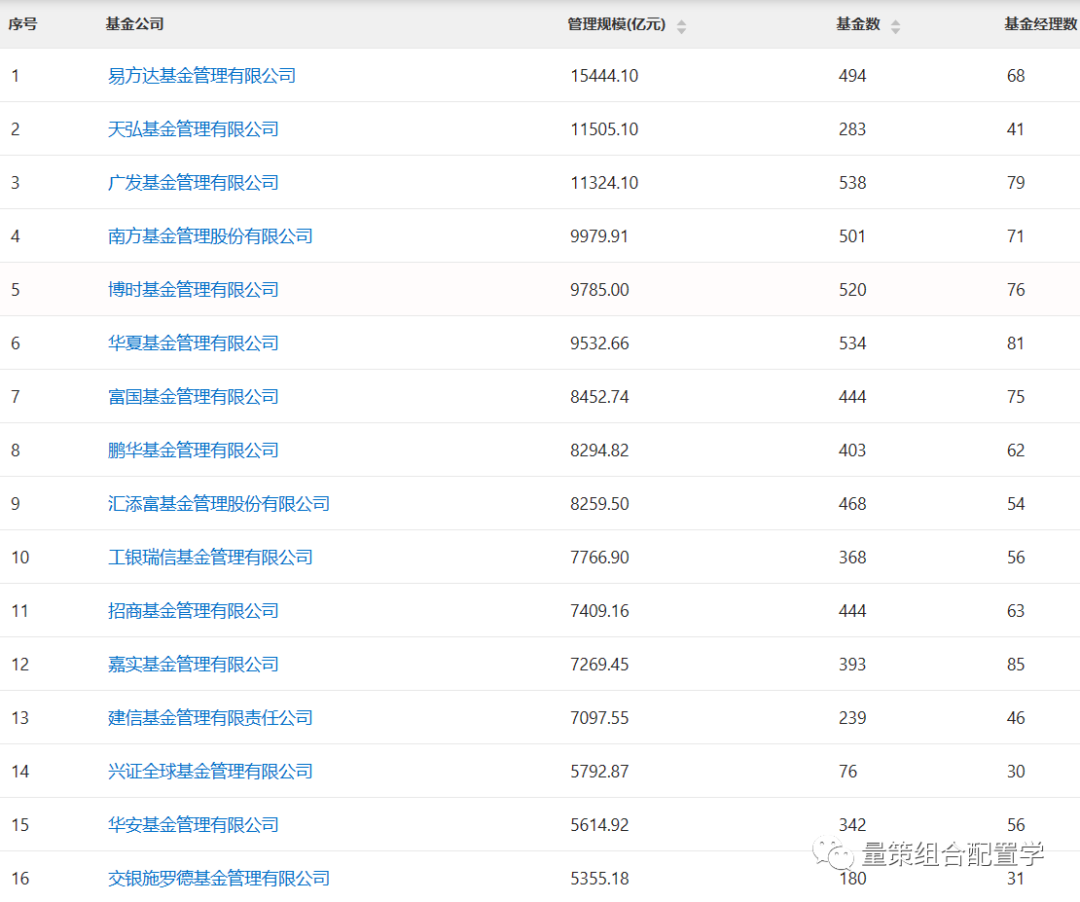Click the 序号 column header
Image resolution: width=1080 pixels, height=902 pixels.
pos(23,24)
